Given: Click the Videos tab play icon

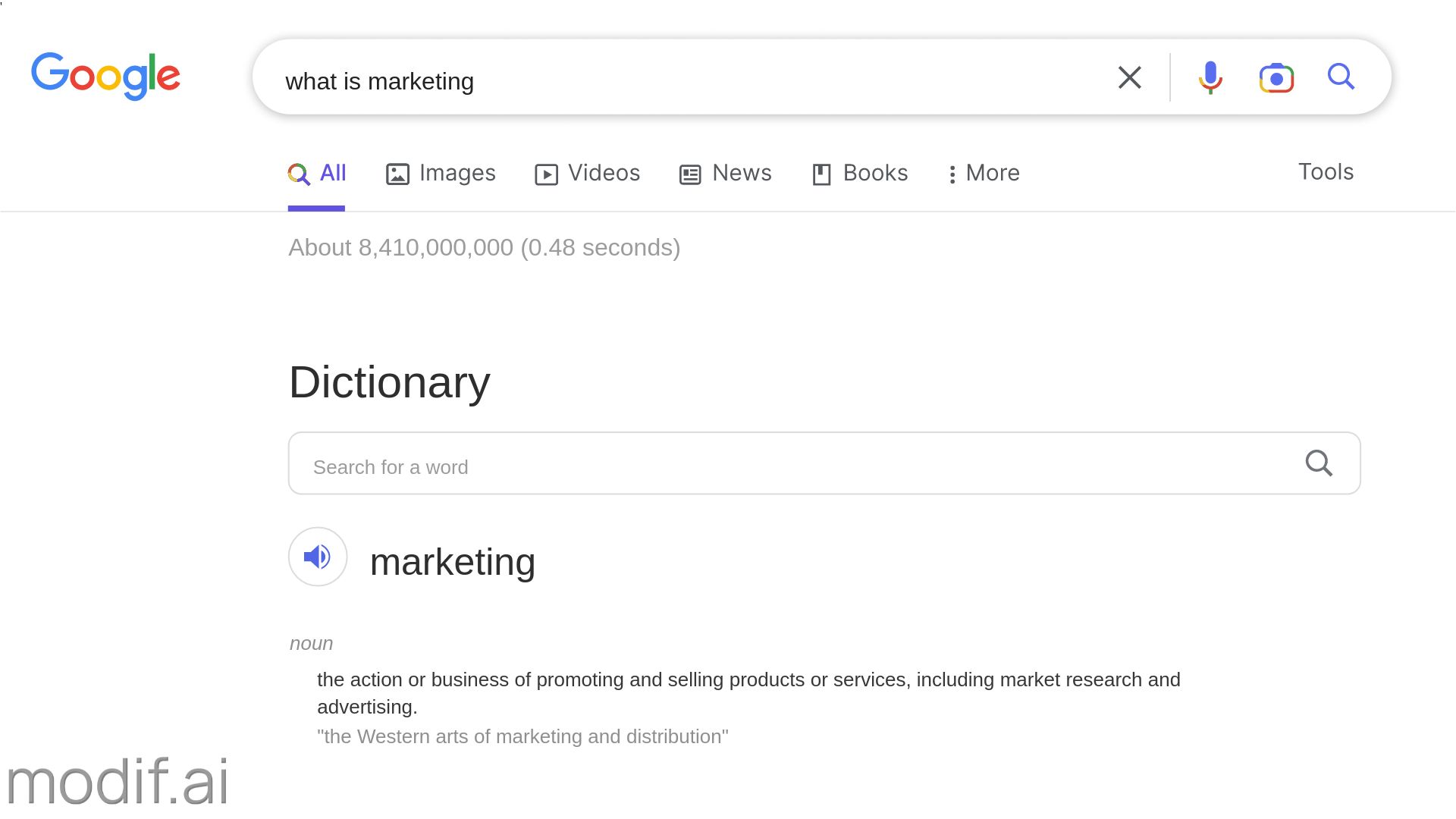Looking at the screenshot, I should 546,174.
